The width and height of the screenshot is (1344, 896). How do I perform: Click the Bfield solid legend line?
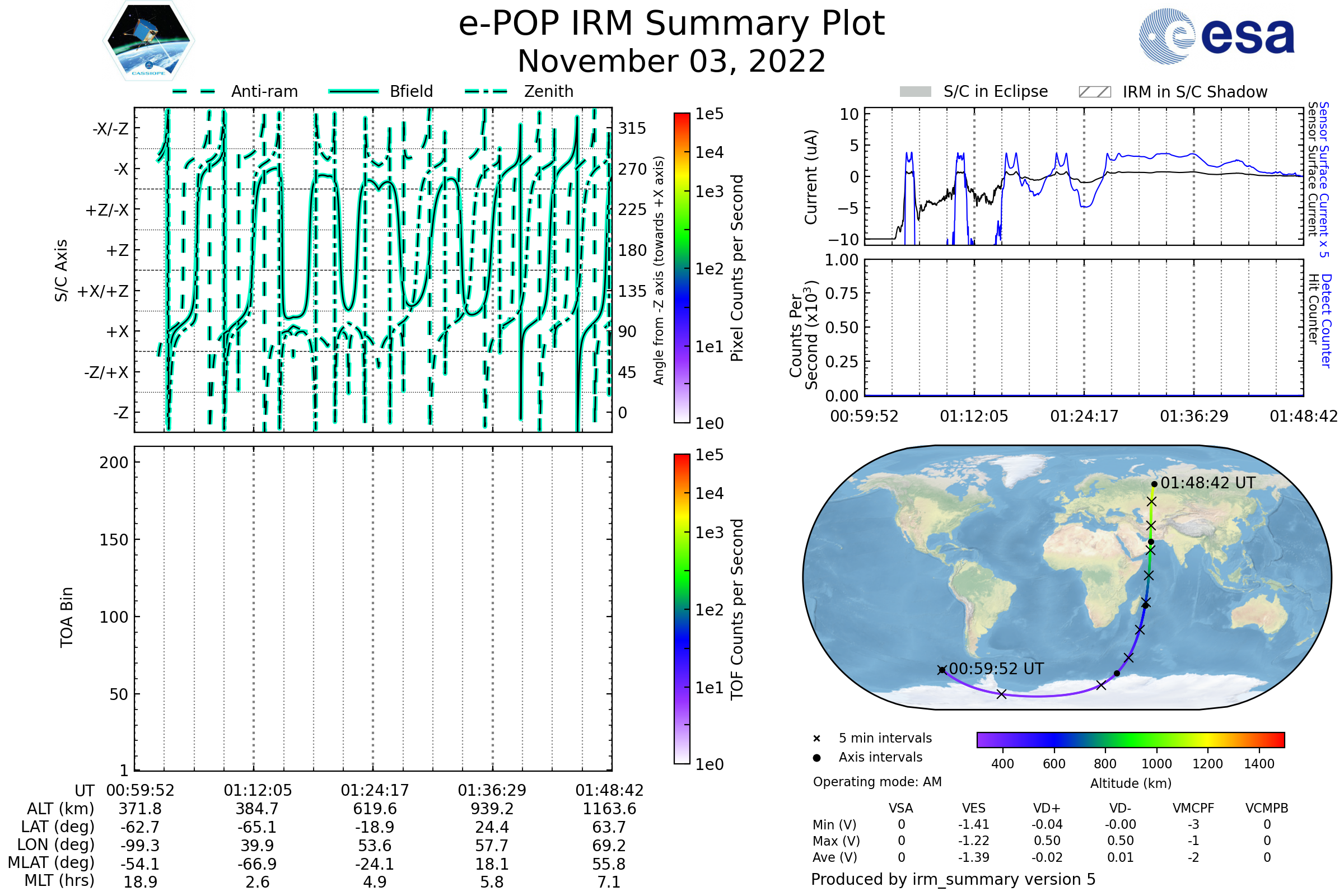(x=353, y=92)
